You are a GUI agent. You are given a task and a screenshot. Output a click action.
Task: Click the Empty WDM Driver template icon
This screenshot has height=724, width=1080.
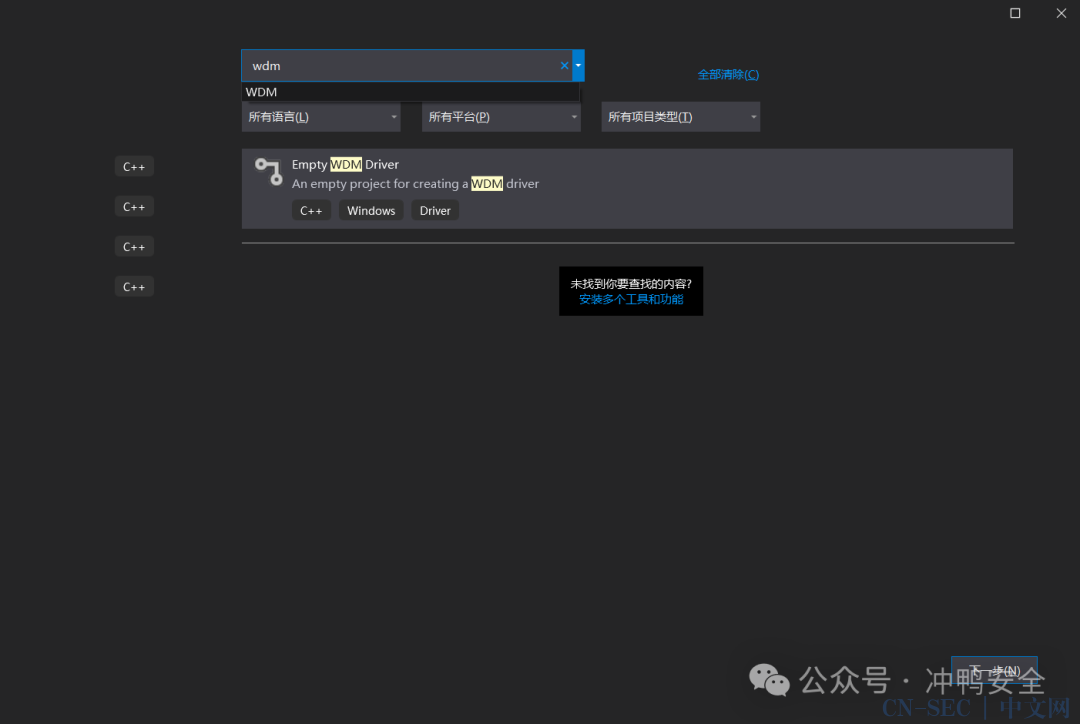click(269, 172)
